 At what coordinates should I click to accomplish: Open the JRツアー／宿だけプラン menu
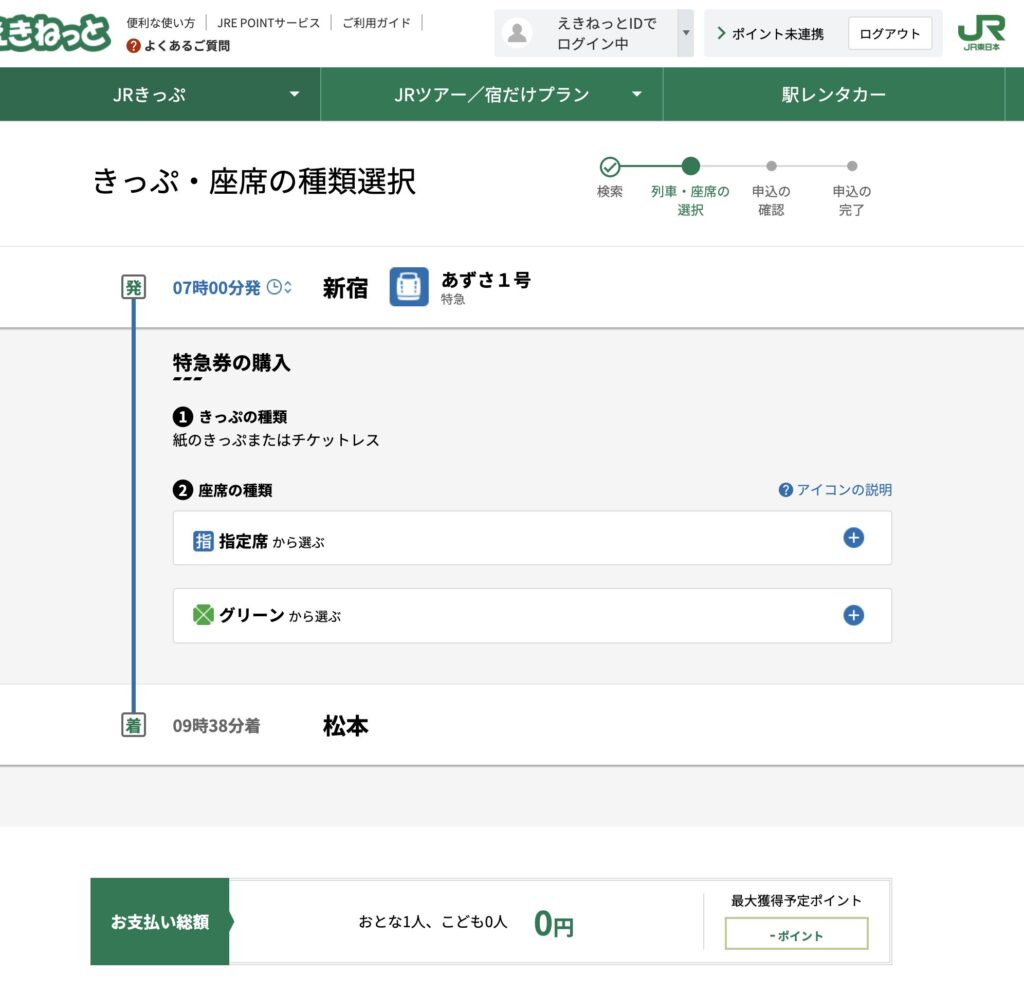tap(491, 95)
